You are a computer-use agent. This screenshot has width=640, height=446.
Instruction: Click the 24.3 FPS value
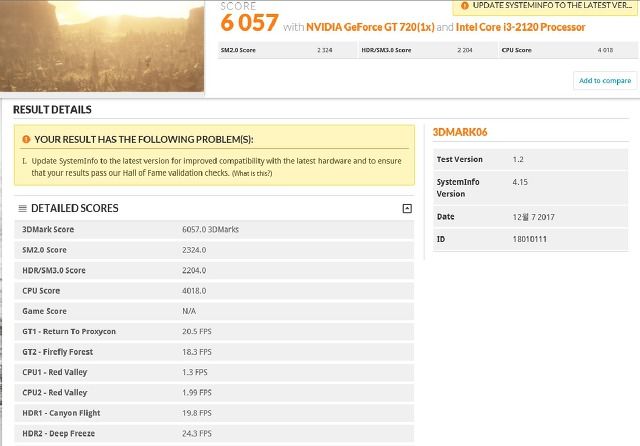point(197,433)
